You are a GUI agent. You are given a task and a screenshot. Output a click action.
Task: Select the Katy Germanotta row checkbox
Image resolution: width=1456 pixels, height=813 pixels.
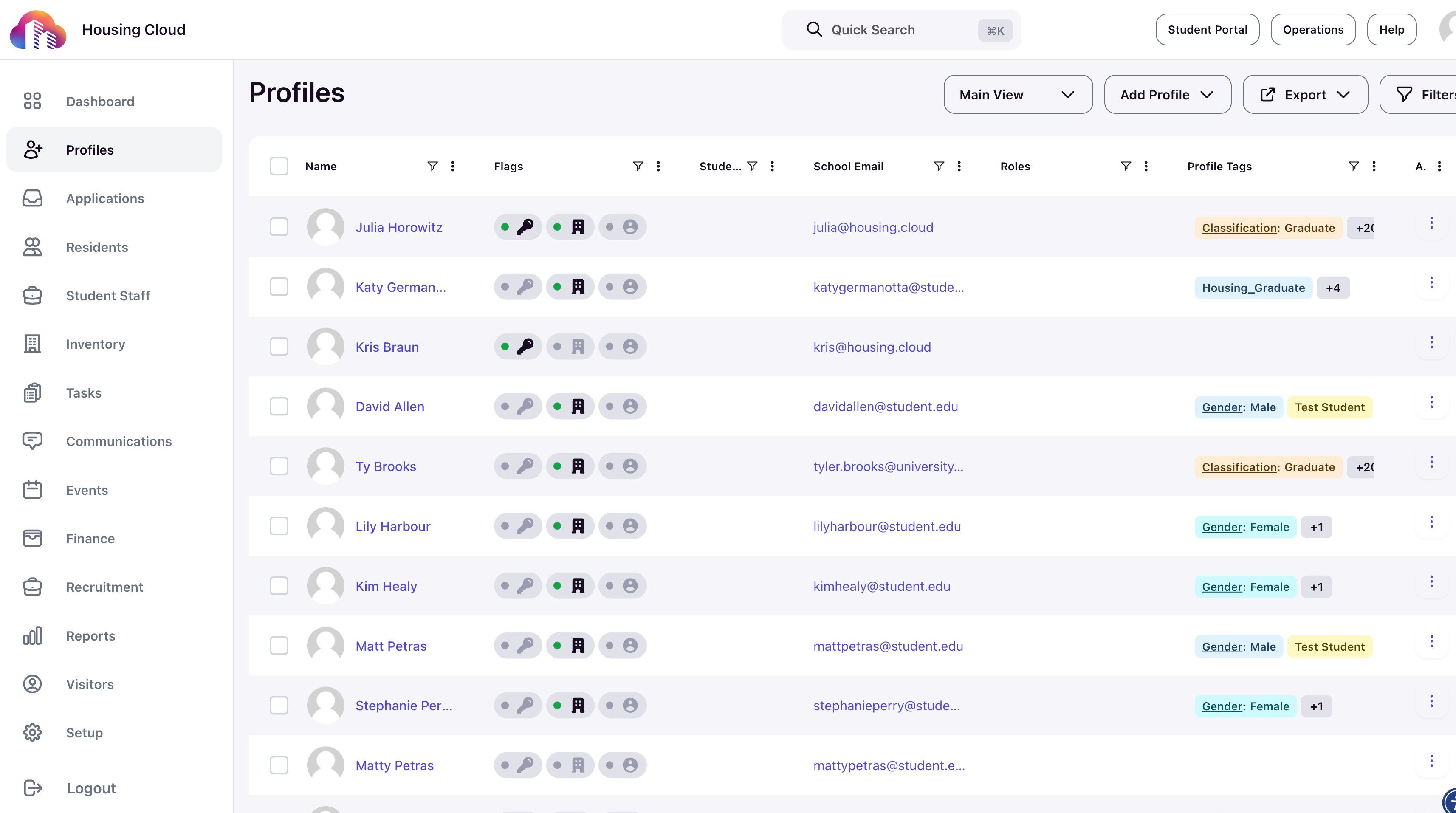tap(279, 287)
